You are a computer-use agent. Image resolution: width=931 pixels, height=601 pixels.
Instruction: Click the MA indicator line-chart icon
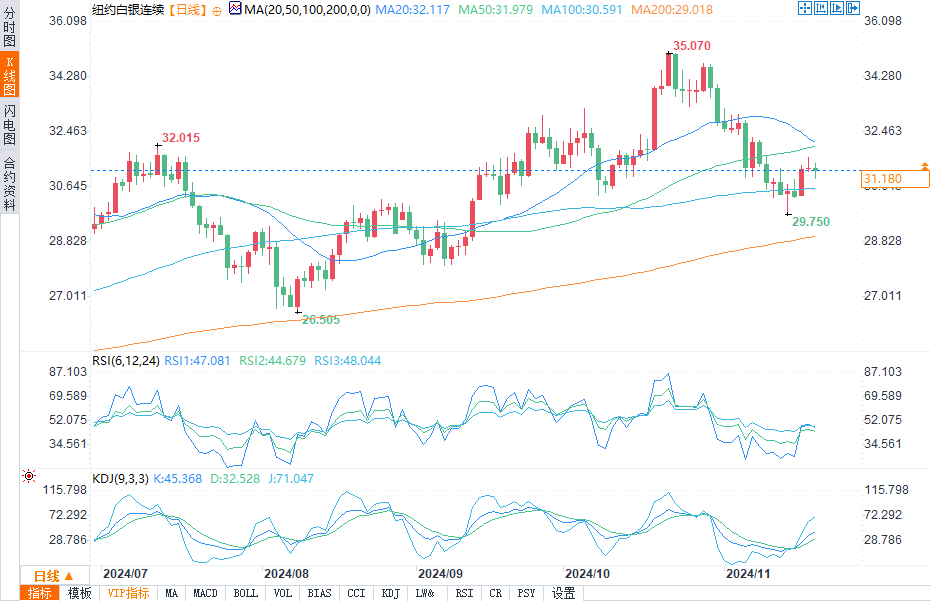[x=235, y=8]
